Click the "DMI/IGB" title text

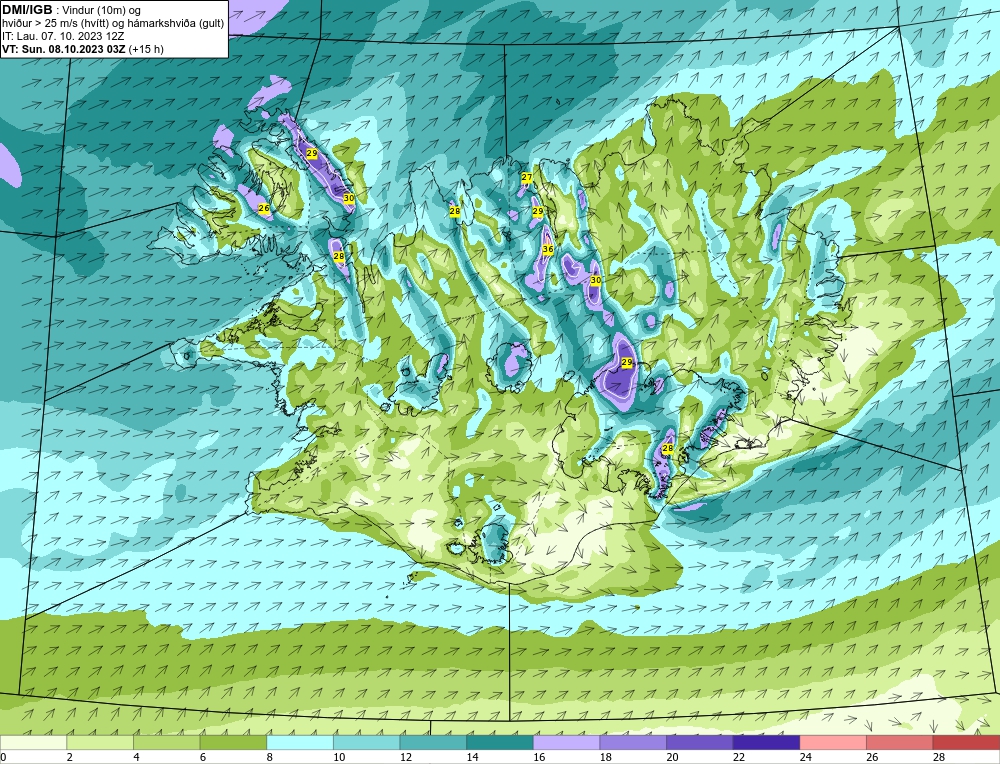[27, 10]
